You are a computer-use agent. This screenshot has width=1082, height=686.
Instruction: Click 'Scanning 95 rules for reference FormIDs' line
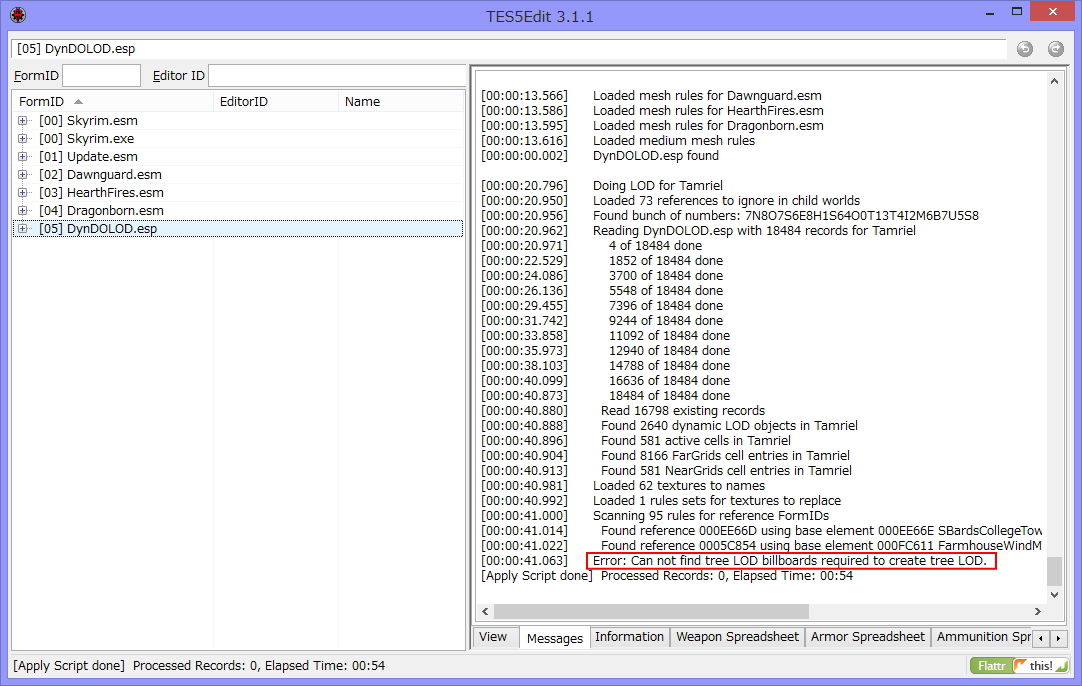(x=711, y=516)
